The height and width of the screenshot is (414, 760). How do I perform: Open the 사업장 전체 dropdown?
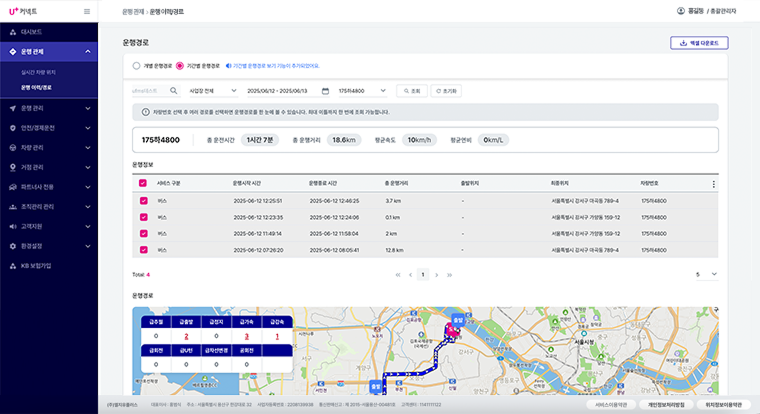tap(213, 91)
